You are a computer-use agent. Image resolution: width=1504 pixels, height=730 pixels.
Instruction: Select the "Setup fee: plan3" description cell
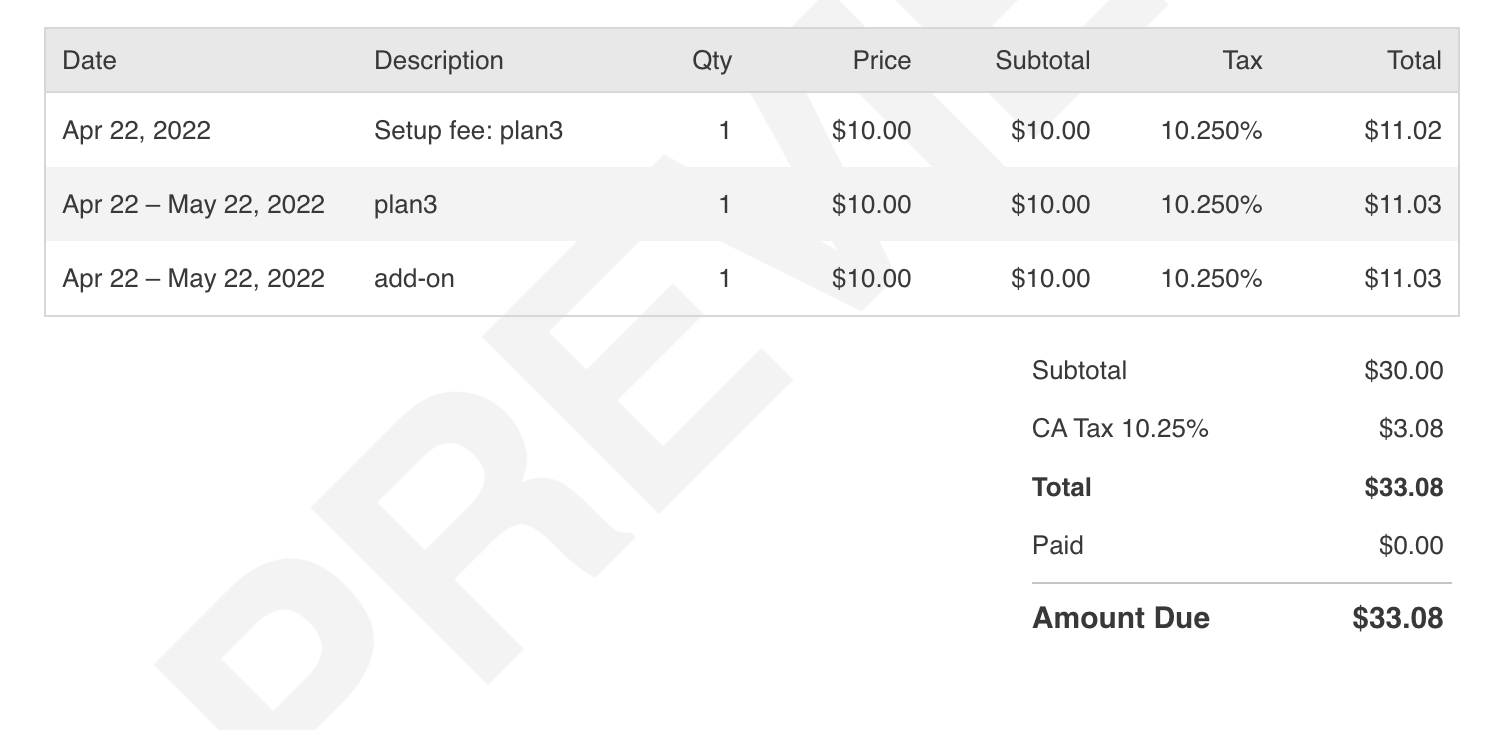(x=468, y=131)
